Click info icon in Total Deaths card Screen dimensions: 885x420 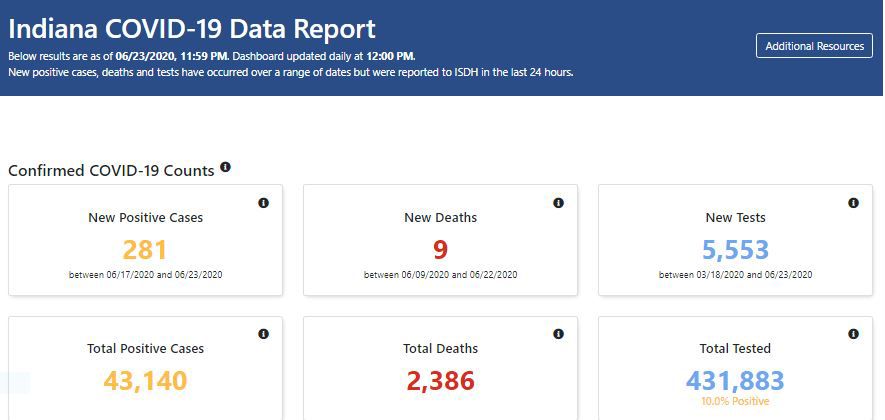(x=558, y=334)
